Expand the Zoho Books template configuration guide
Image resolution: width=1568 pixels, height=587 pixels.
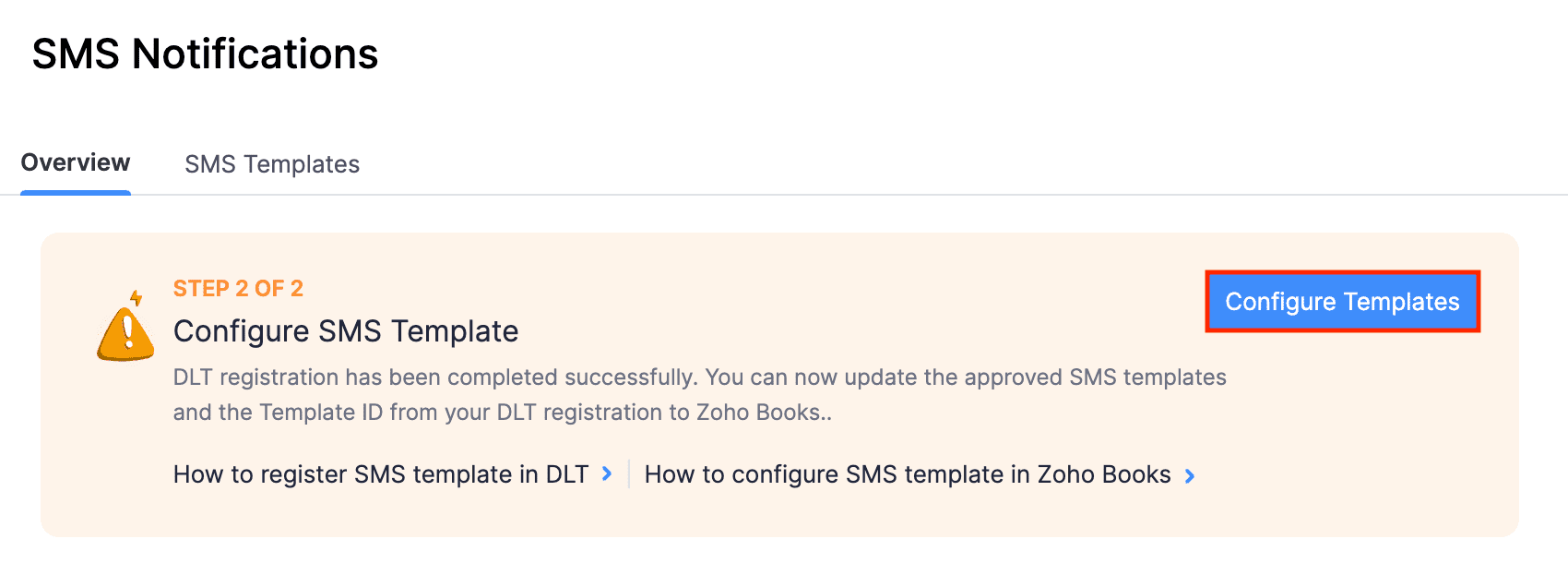907,473
